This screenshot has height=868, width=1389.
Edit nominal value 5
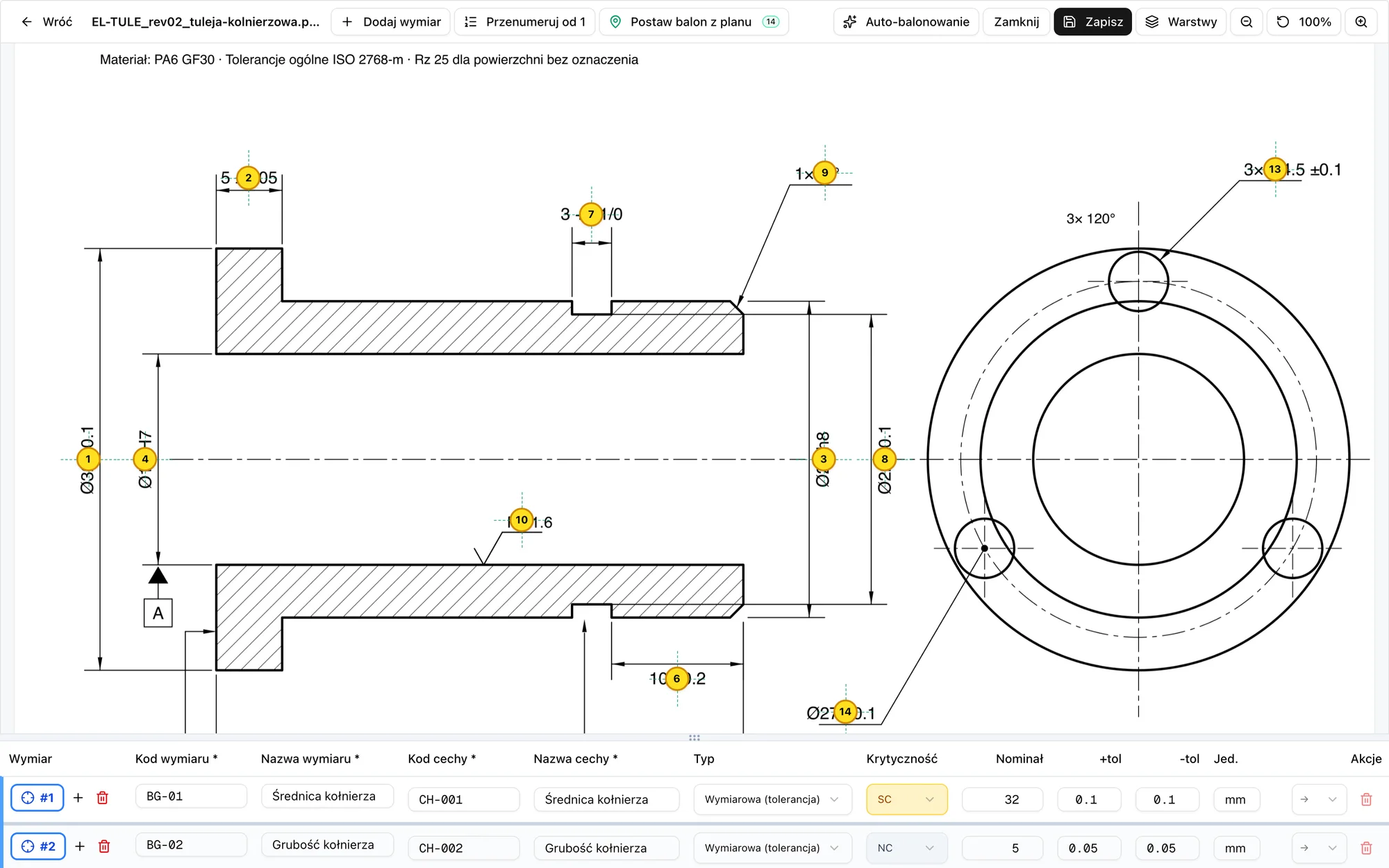[x=1003, y=848]
